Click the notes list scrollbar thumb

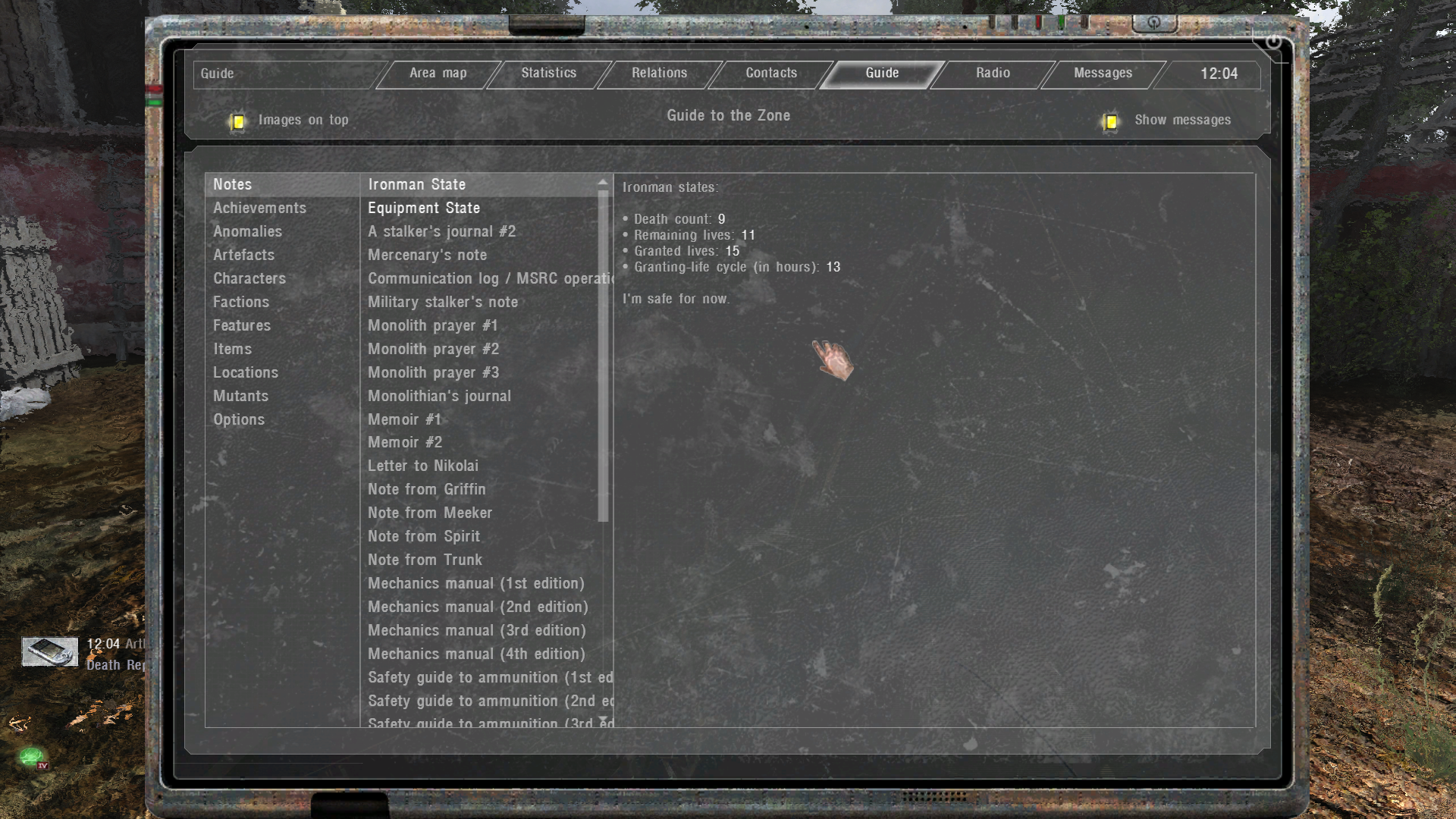point(604,356)
